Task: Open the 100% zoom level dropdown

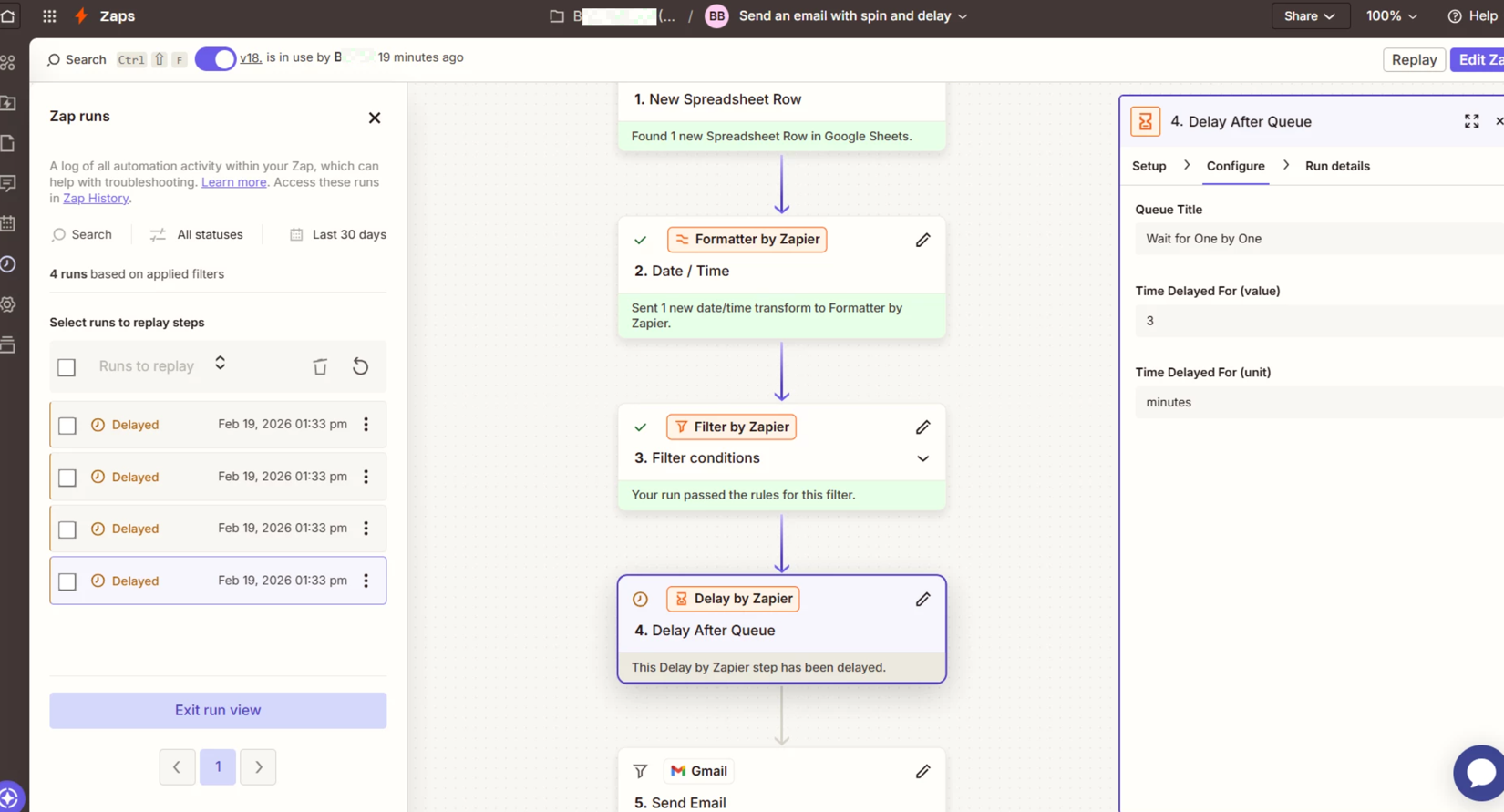Action: click(1391, 16)
